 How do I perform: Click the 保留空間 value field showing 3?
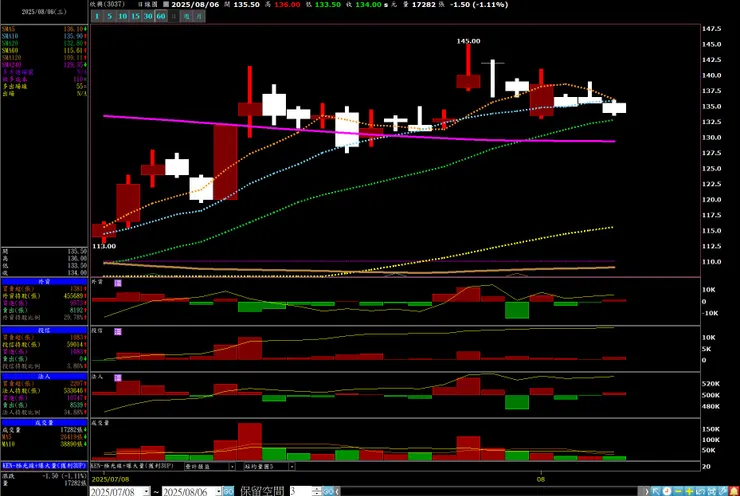tap(301, 491)
